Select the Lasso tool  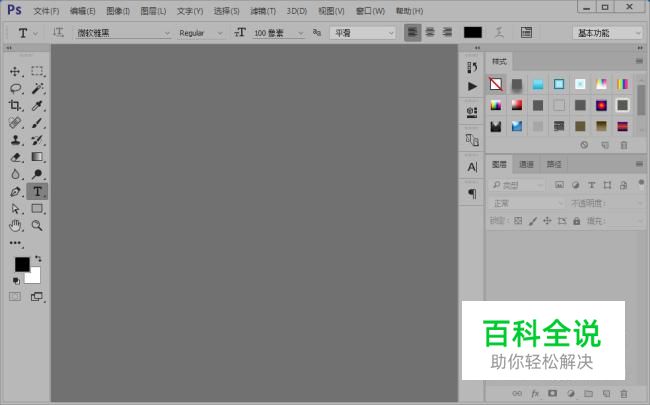click(x=15, y=88)
